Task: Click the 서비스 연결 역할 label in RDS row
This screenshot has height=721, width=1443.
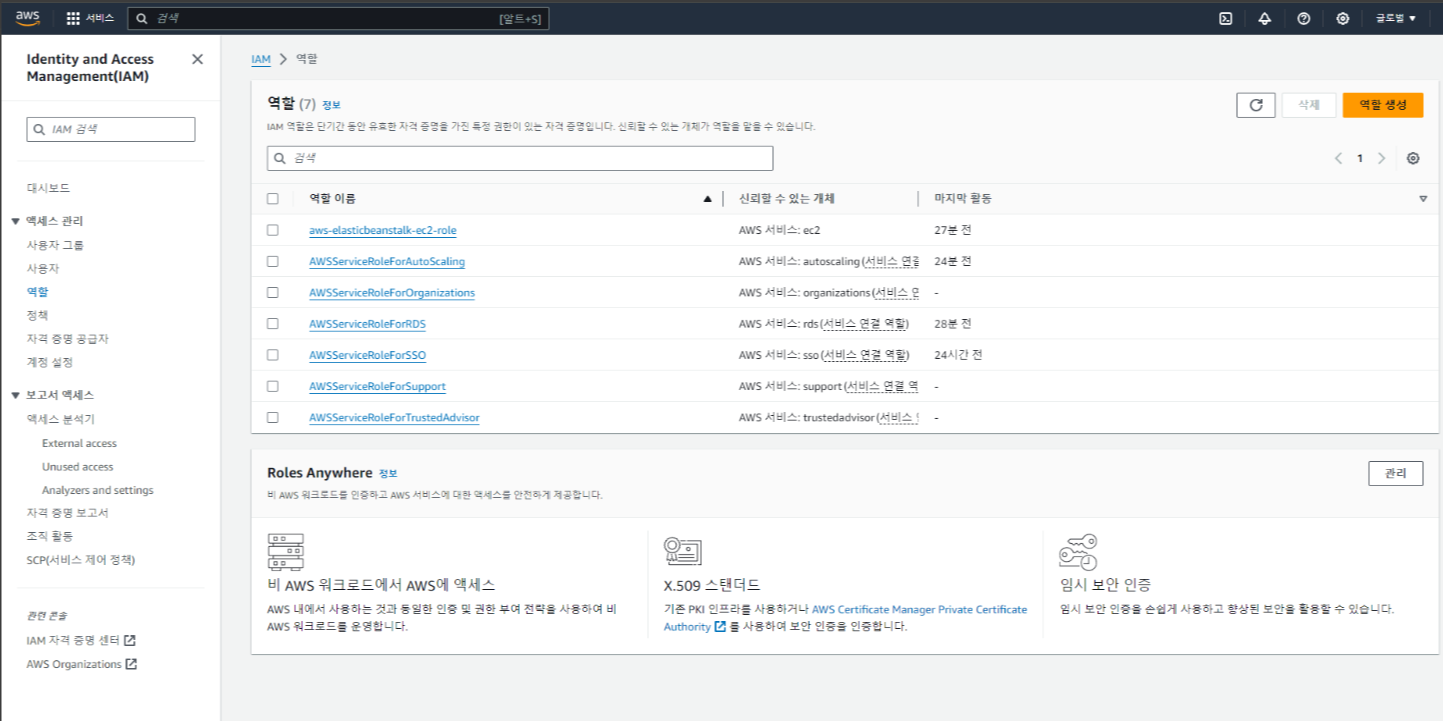Action: tap(865, 324)
